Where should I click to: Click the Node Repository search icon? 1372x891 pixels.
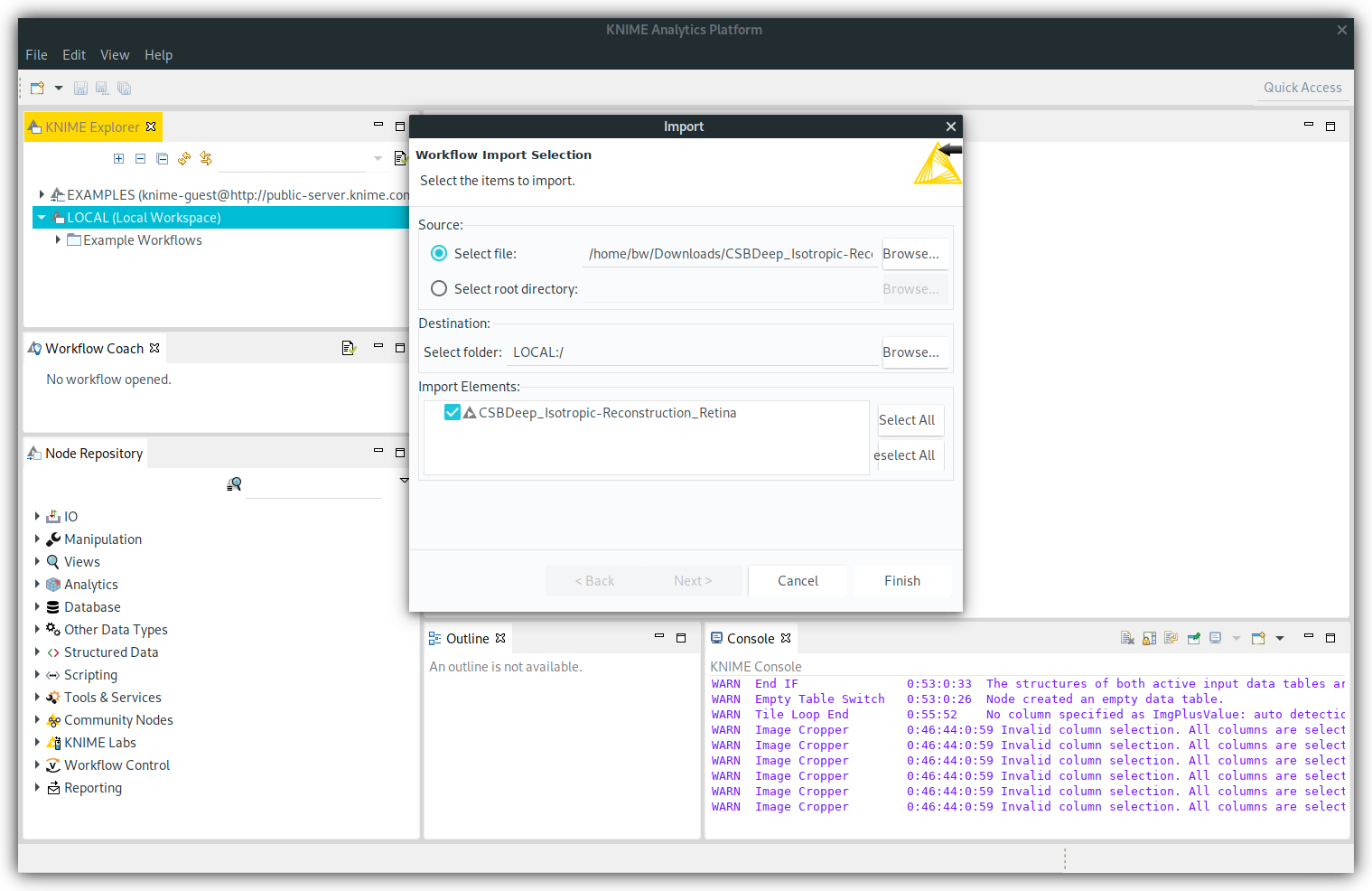pyautogui.click(x=234, y=484)
